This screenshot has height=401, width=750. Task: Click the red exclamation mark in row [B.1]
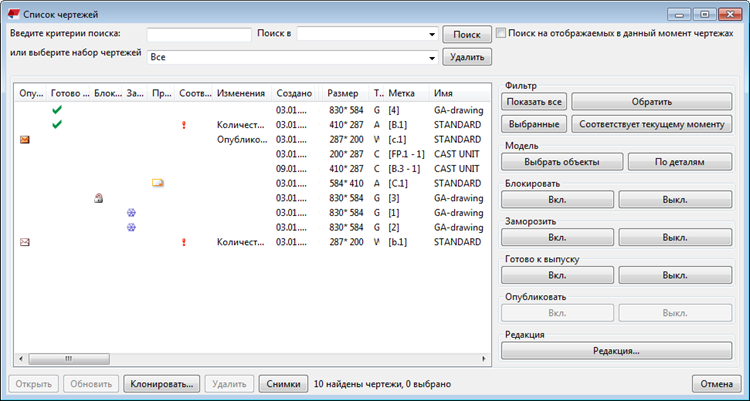(x=183, y=125)
